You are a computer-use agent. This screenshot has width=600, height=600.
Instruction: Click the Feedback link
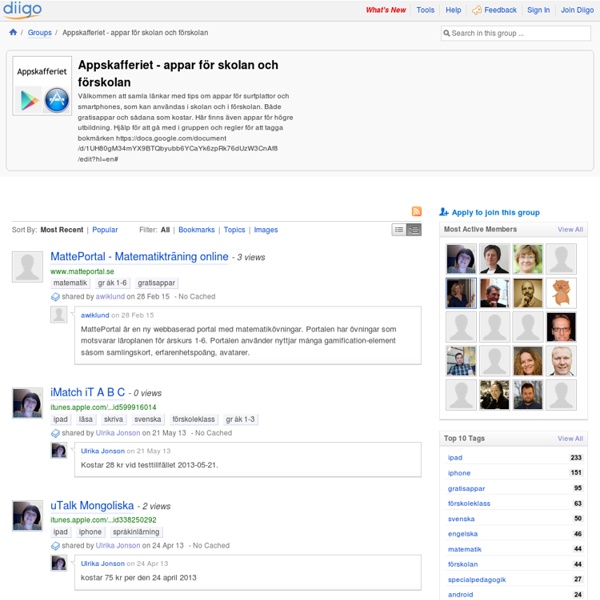pos(500,10)
